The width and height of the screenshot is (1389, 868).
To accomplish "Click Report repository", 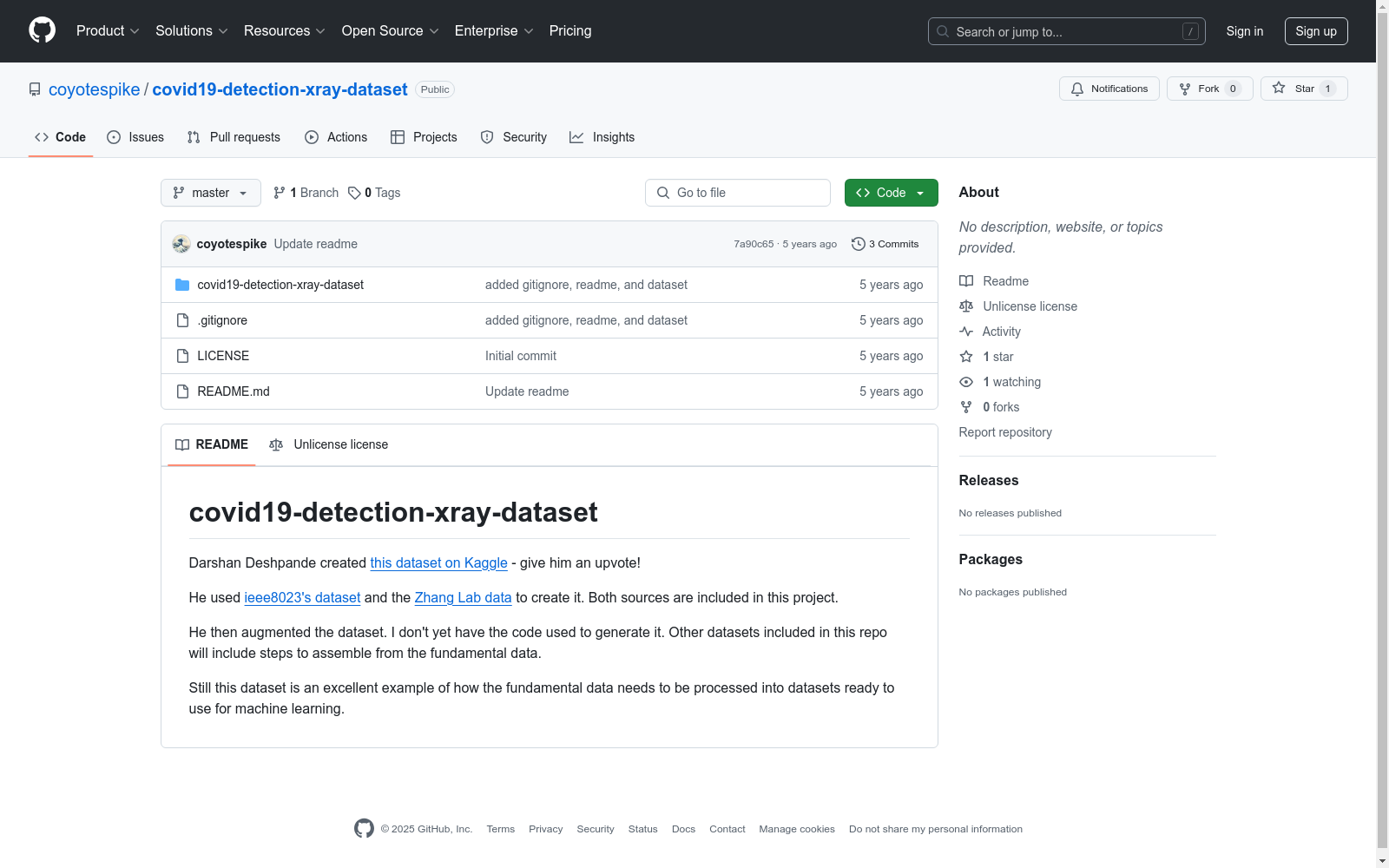I will [1005, 432].
